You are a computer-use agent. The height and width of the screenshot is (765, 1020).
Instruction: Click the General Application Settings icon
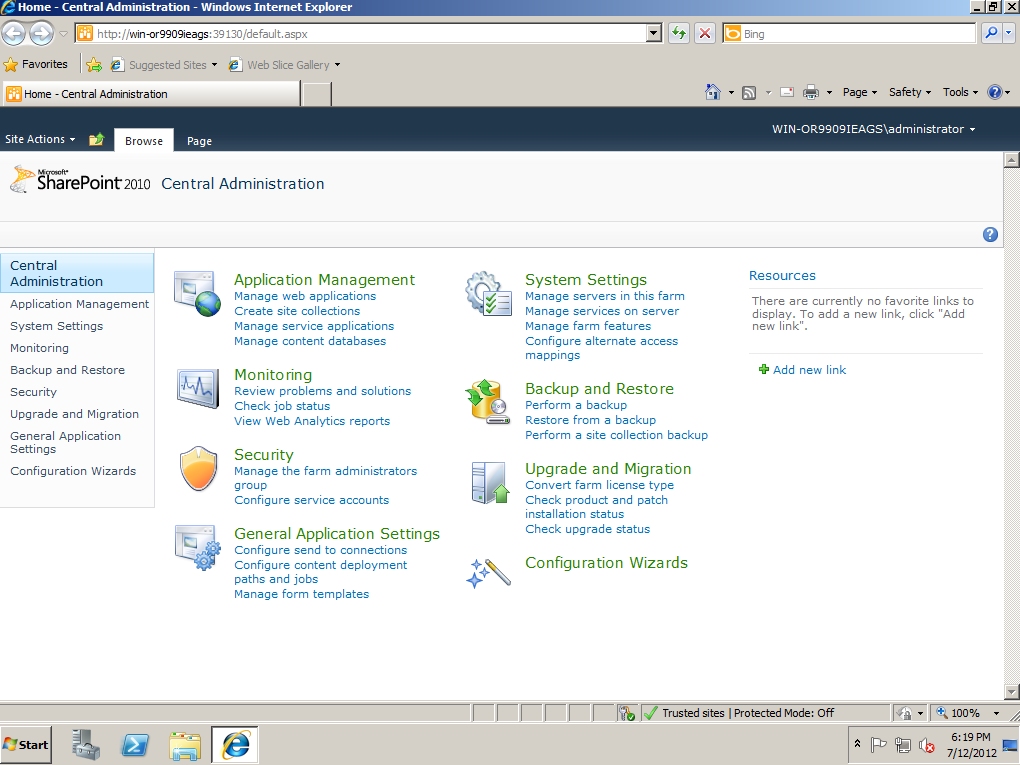pyautogui.click(x=196, y=548)
